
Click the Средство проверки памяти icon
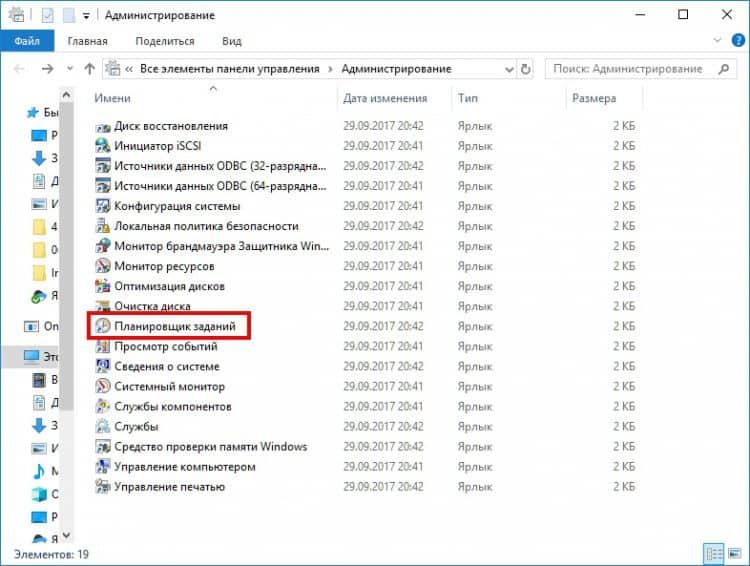click(x=103, y=446)
